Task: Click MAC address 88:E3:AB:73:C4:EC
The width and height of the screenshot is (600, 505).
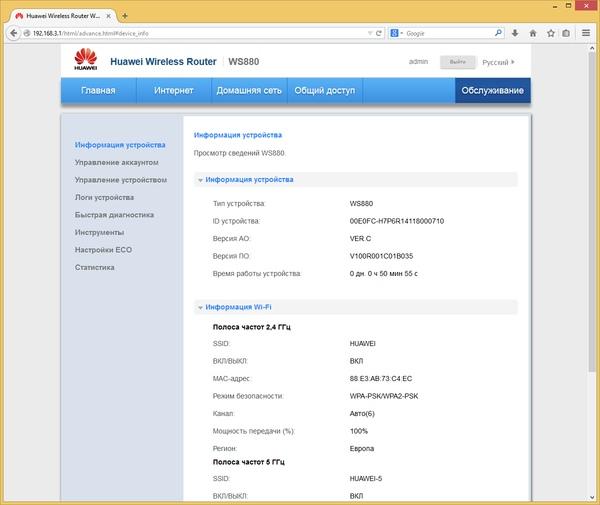Action: [x=381, y=379]
